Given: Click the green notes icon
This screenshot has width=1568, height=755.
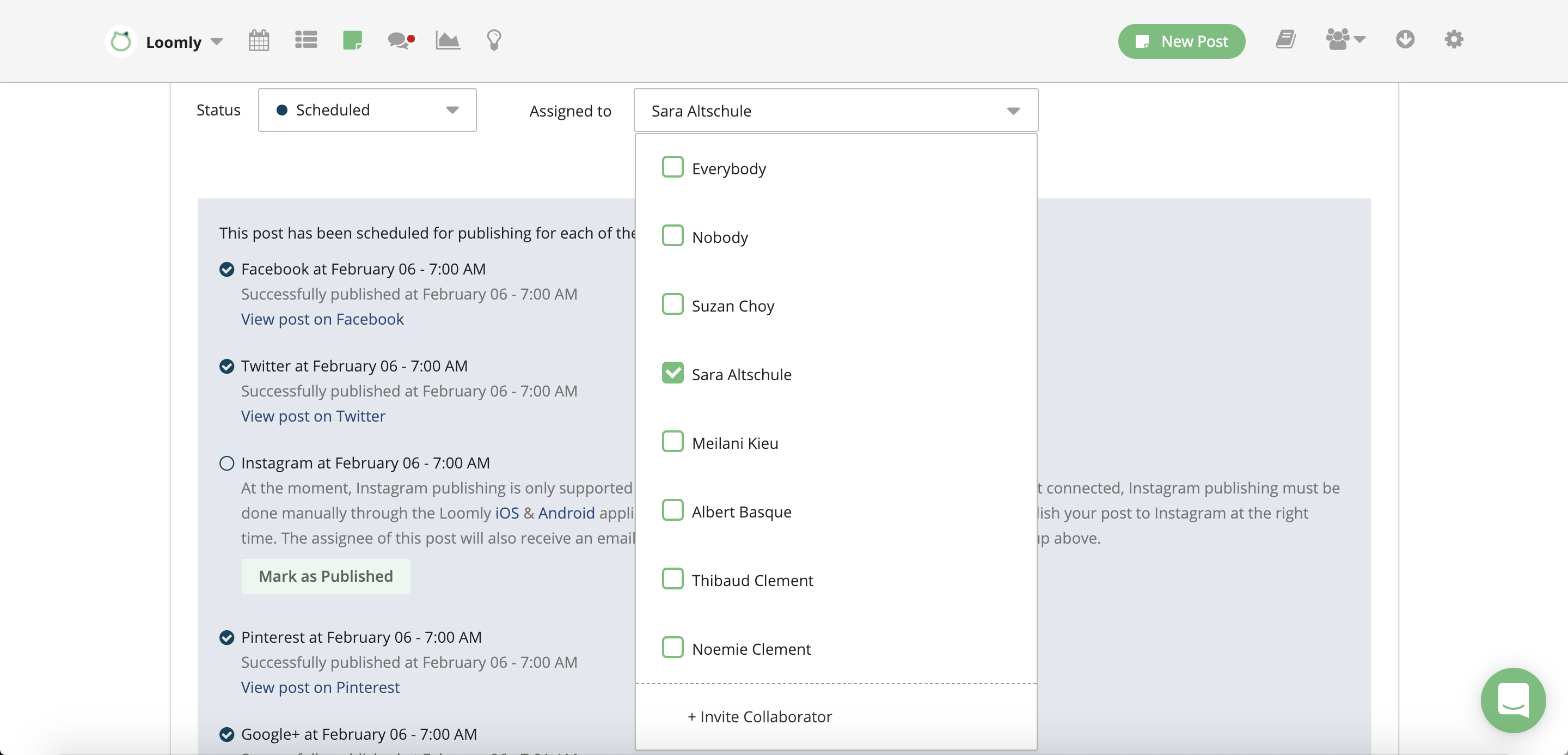Looking at the screenshot, I should [353, 40].
